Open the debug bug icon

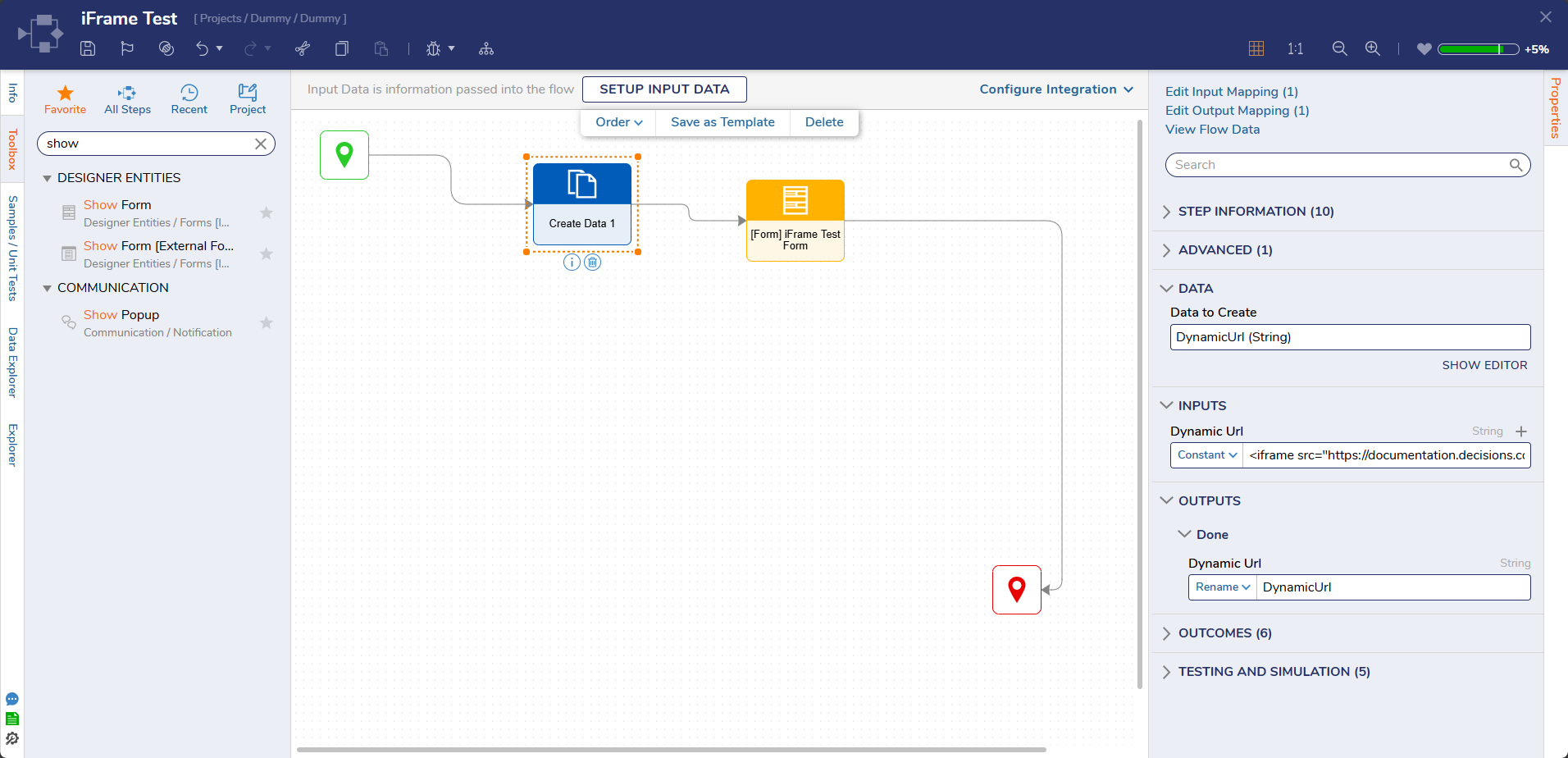click(x=433, y=49)
